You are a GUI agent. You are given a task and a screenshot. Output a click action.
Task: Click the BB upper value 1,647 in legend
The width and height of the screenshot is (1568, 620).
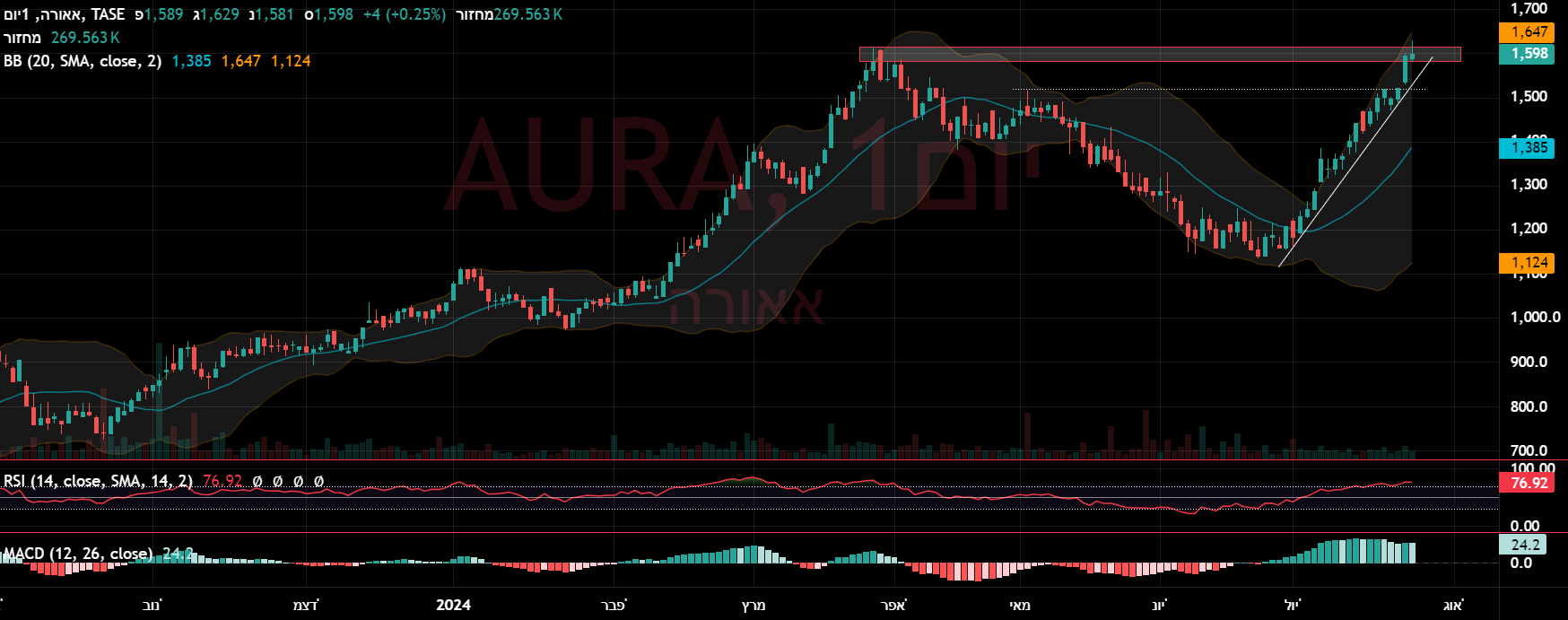[x=240, y=61]
